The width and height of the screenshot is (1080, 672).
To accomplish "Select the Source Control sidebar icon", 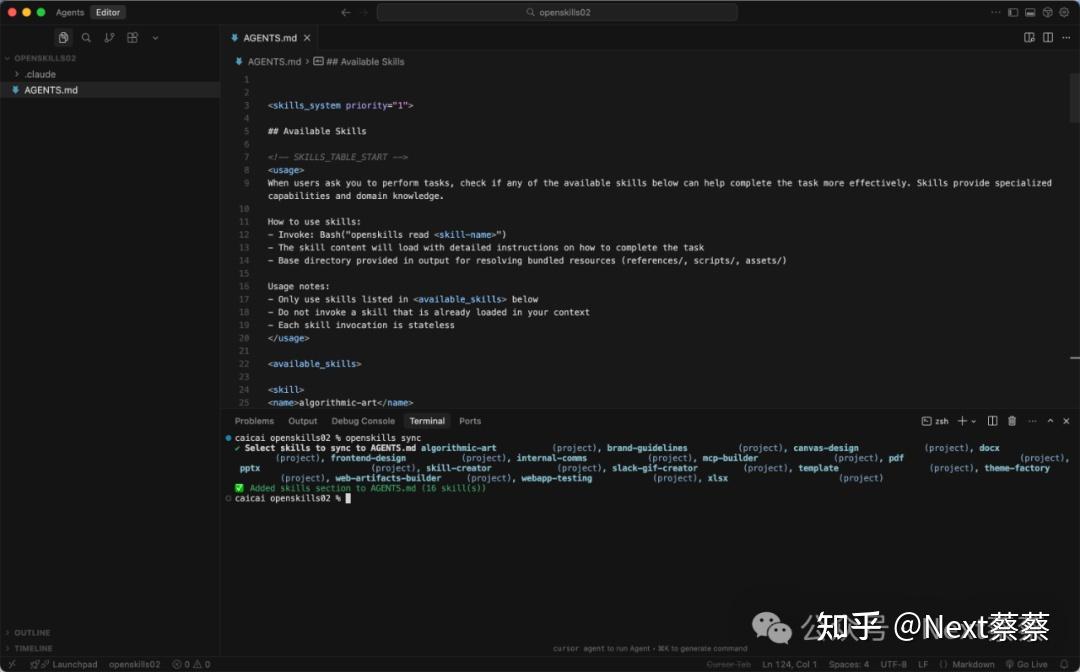I will pyautogui.click(x=110, y=37).
